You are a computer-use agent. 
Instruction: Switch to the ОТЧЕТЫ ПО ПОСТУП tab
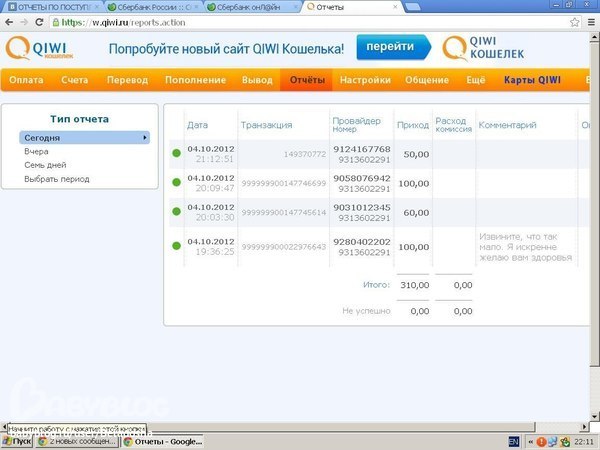coord(53,7)
